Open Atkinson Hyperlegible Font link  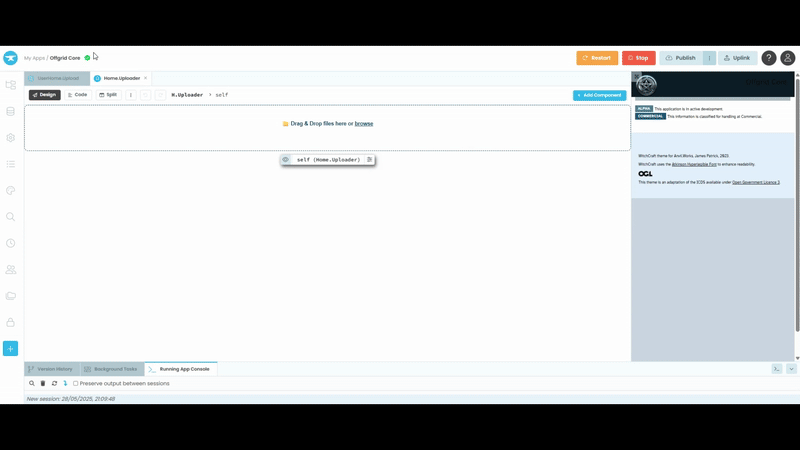[x=694, y=164]
